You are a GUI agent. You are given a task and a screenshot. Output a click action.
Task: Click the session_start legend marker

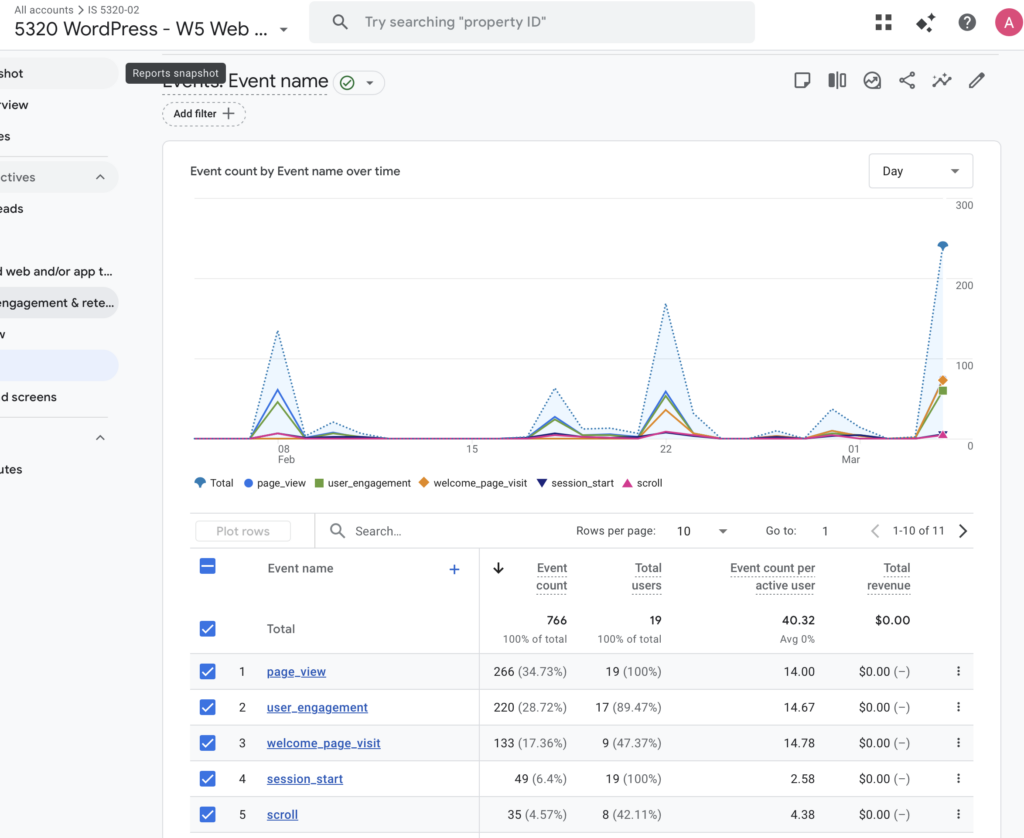[x=543, y=483]
